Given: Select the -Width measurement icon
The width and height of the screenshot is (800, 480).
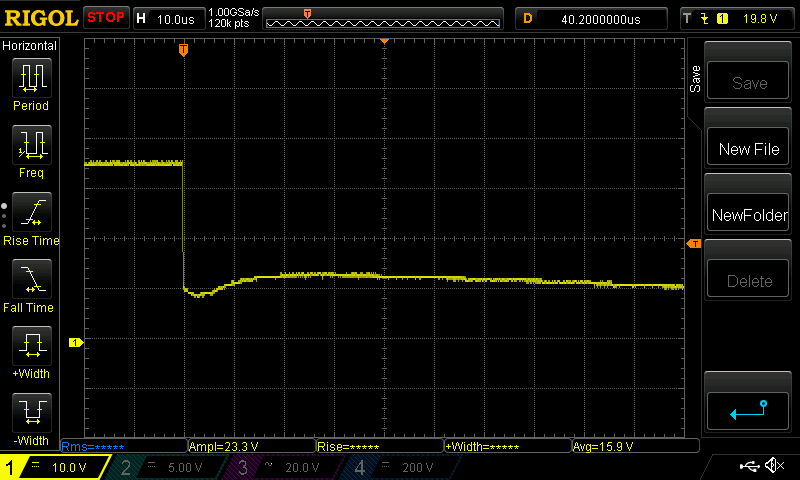Looking at the screenshot, I should click(31, 412).
